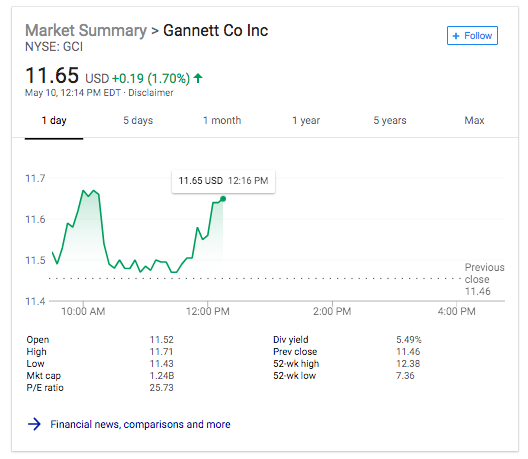The width and height of the screenshot is (528, 459).
Task: Switch to the Max tab
Action: 474,121
